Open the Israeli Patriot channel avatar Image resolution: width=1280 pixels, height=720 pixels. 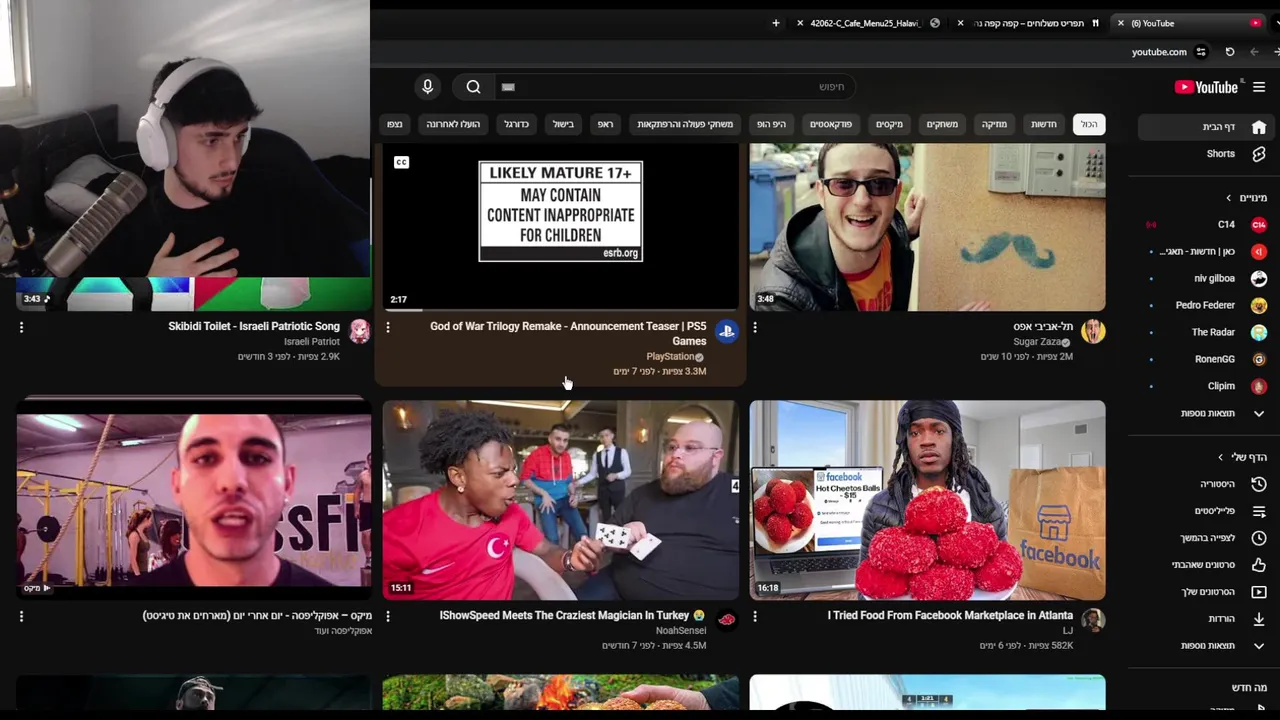pyautogui.click(x=359, y=332)
